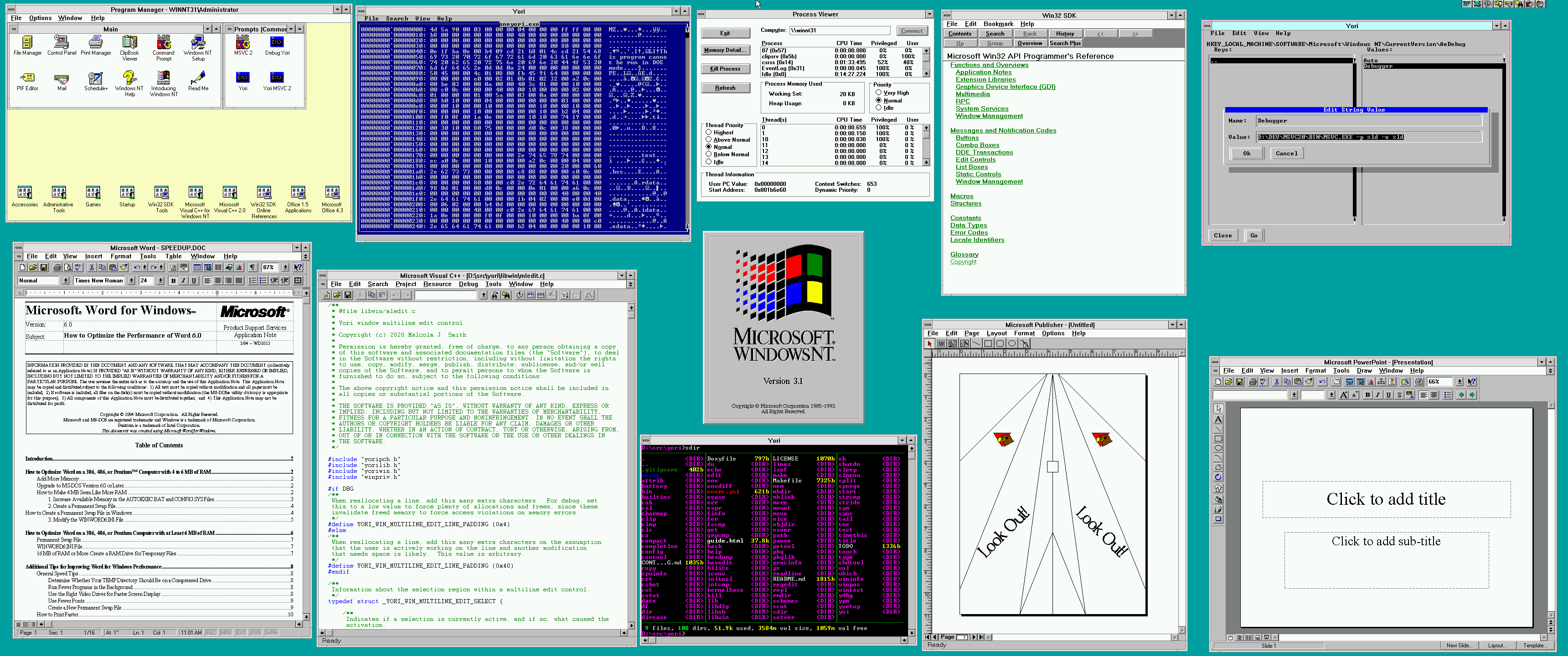Click the Promote left arrow icon in PowerPoint

pos(1461,395)
